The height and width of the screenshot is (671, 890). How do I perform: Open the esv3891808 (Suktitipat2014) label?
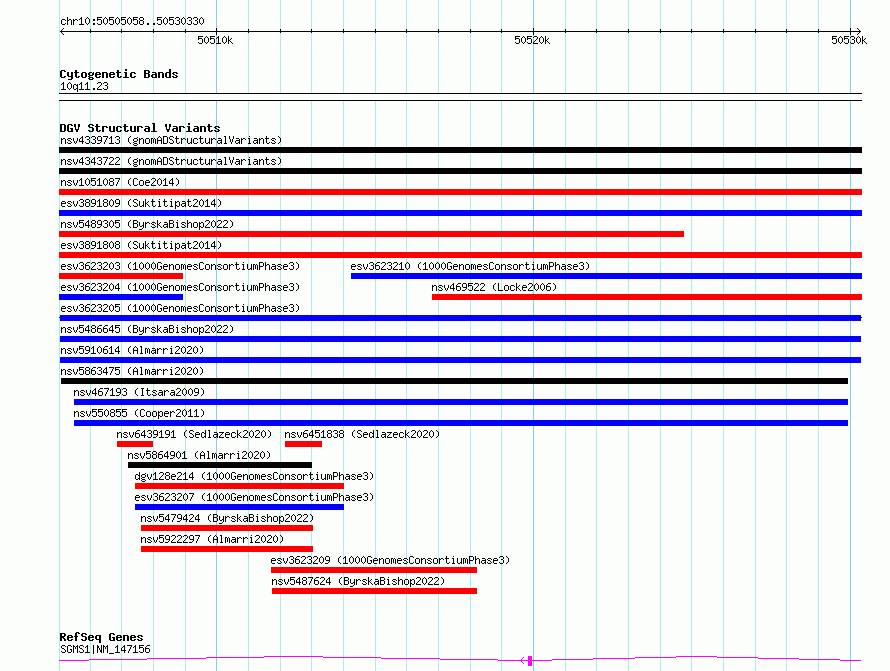pyautogui.click(x=141, y=245)
